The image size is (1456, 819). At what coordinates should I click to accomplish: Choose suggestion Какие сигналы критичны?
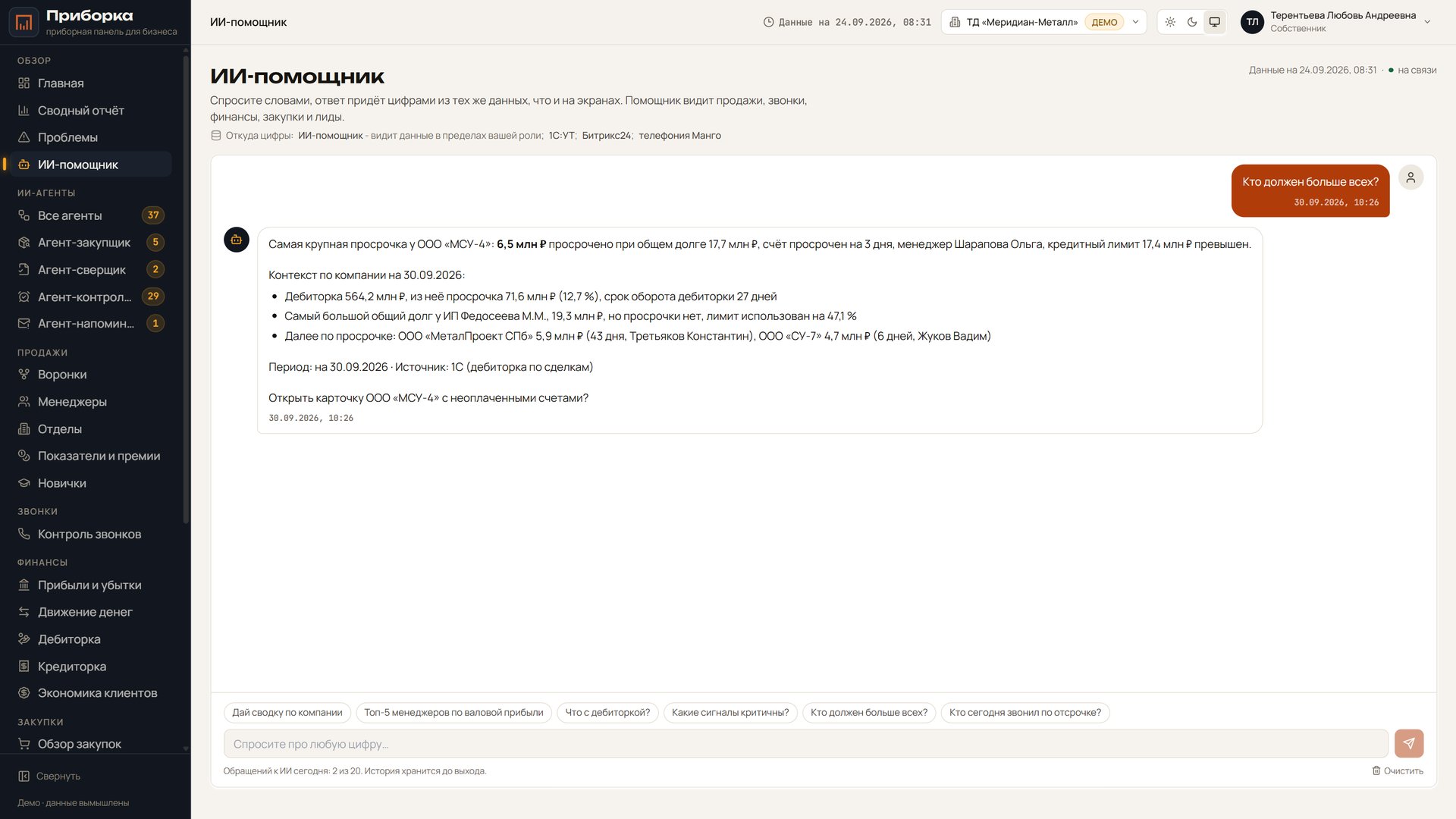click(730, 713)
